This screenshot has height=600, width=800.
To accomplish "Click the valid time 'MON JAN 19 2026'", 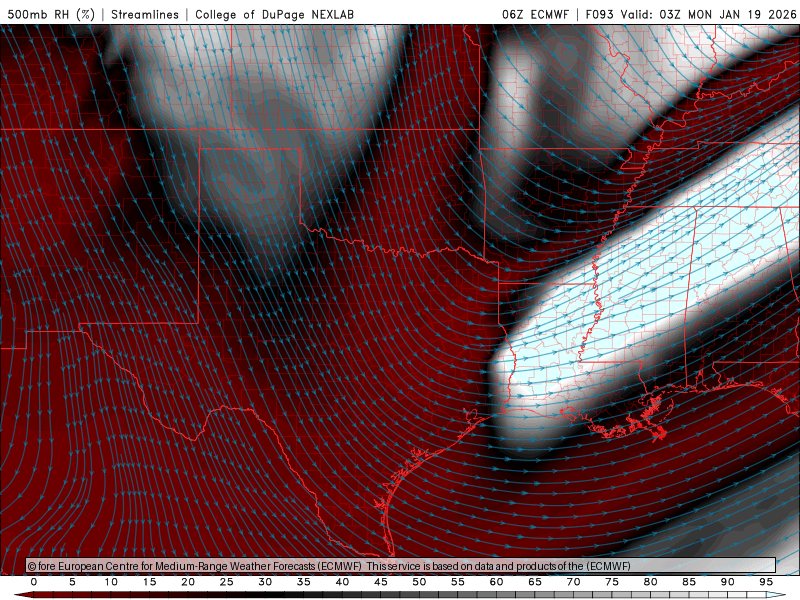I will point(742,14).
